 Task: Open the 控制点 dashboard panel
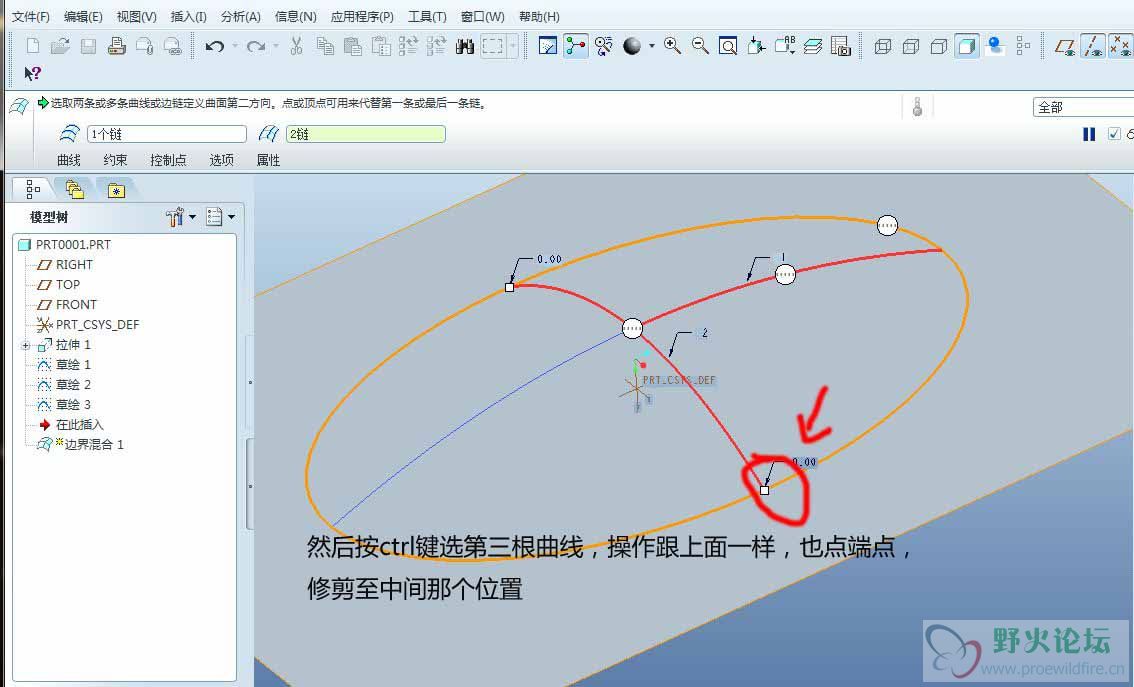click(169, 160)
